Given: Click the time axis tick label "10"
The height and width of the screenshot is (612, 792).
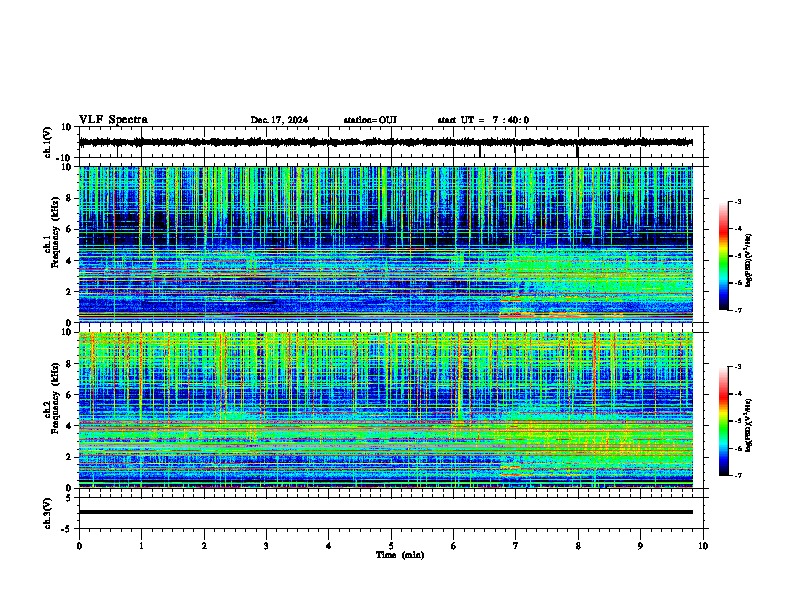Looking at the screenshot, I should 703,546.
